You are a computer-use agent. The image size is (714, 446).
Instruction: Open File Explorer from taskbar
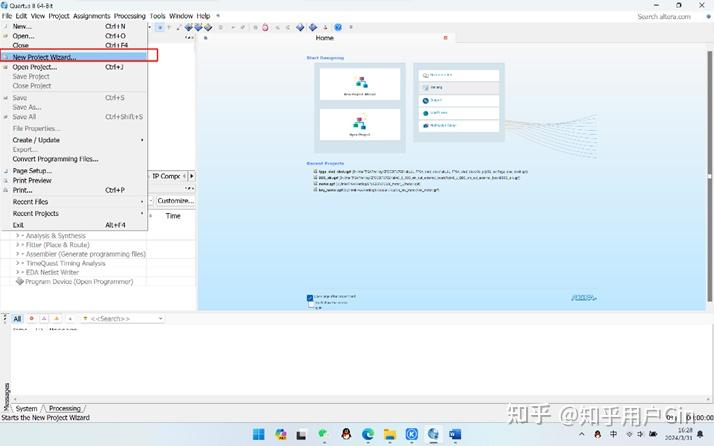tap(390, 435)
